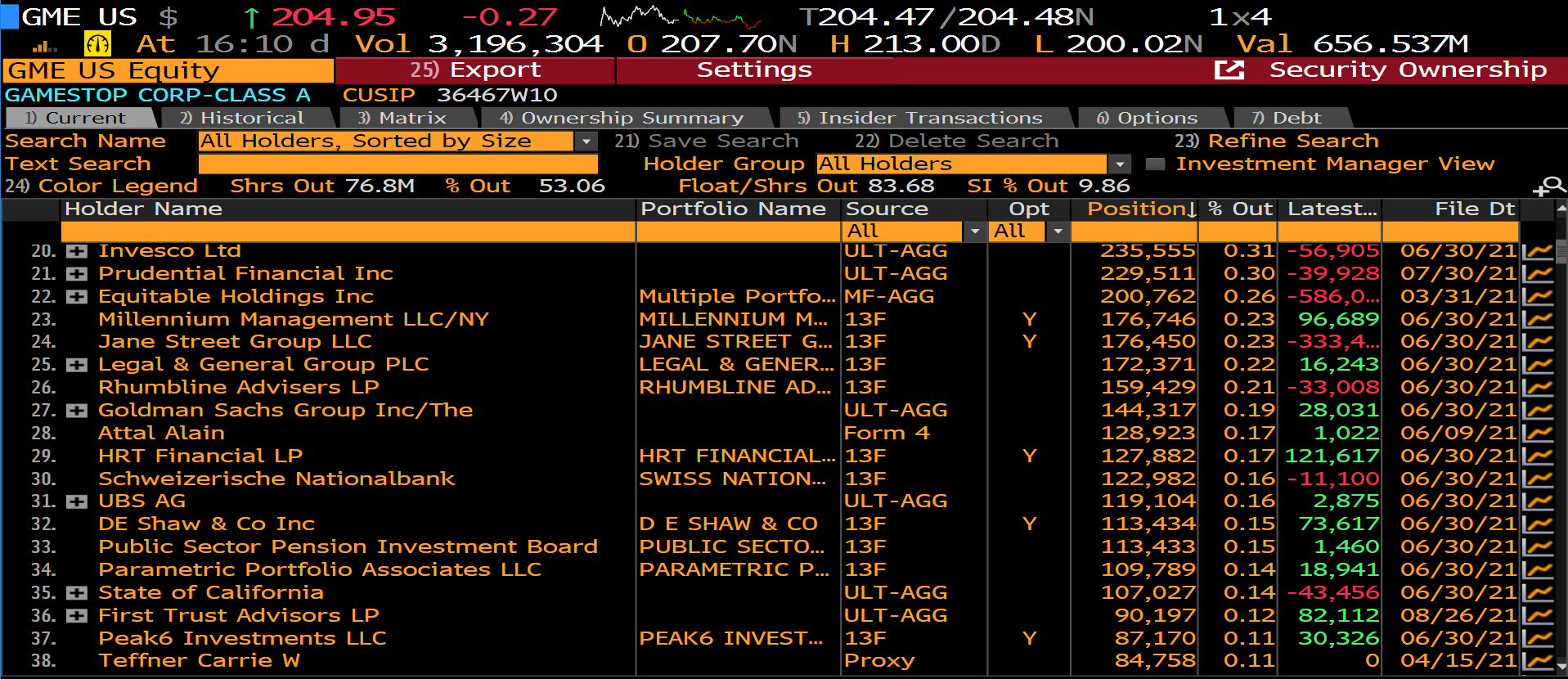Open chart icon for Teffner Carrie W row
1568x679 pixels.
[1538, 661]
